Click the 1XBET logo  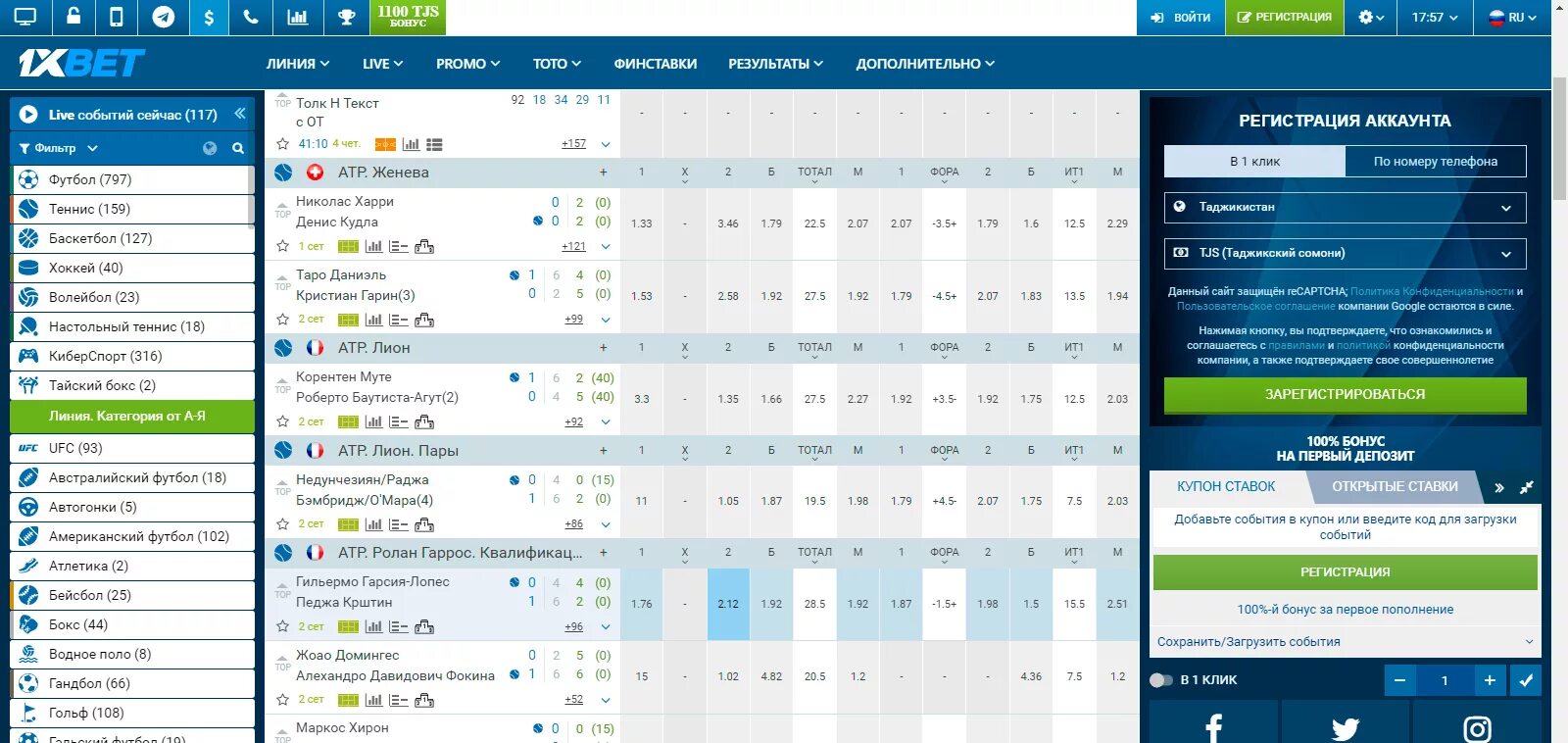(x=81, y=63)
